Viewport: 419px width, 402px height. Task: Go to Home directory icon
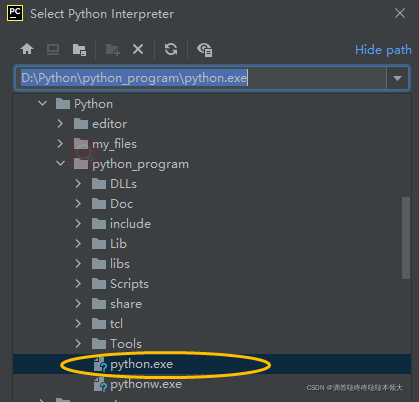tap(27, 49)
